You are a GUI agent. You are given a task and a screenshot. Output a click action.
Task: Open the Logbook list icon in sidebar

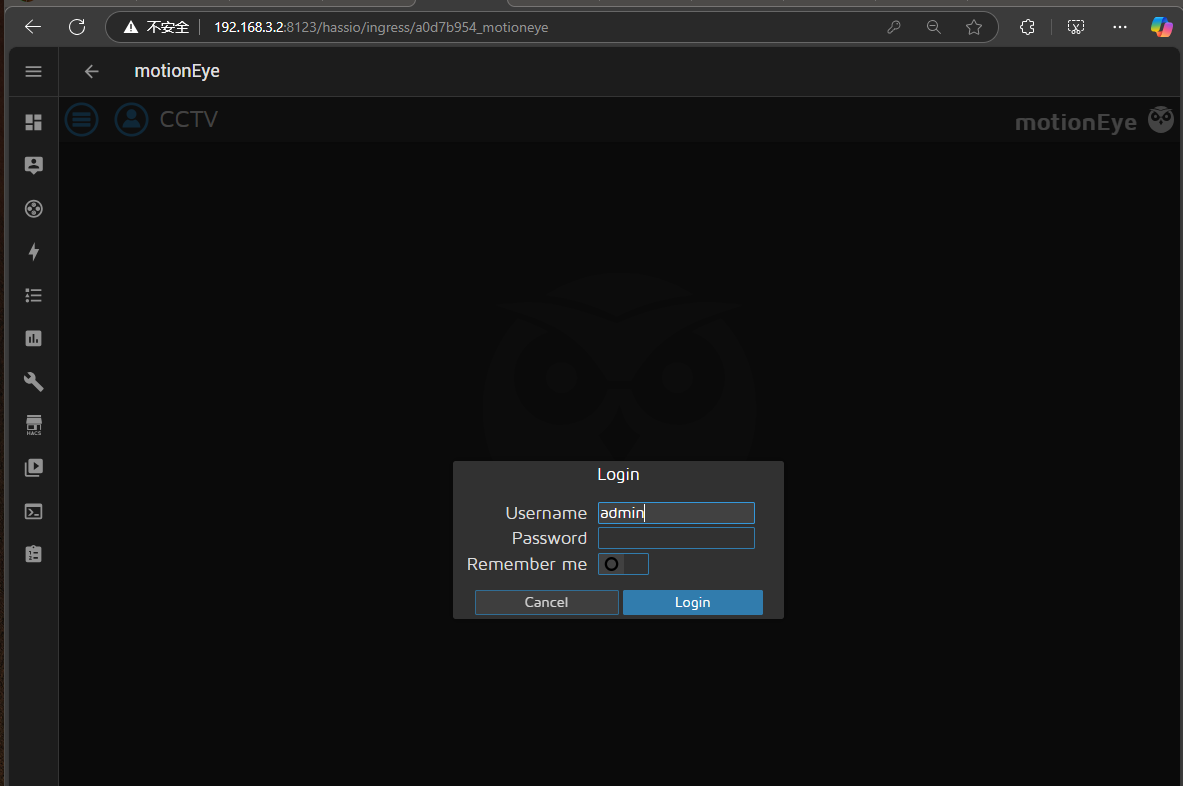(34, 295)
